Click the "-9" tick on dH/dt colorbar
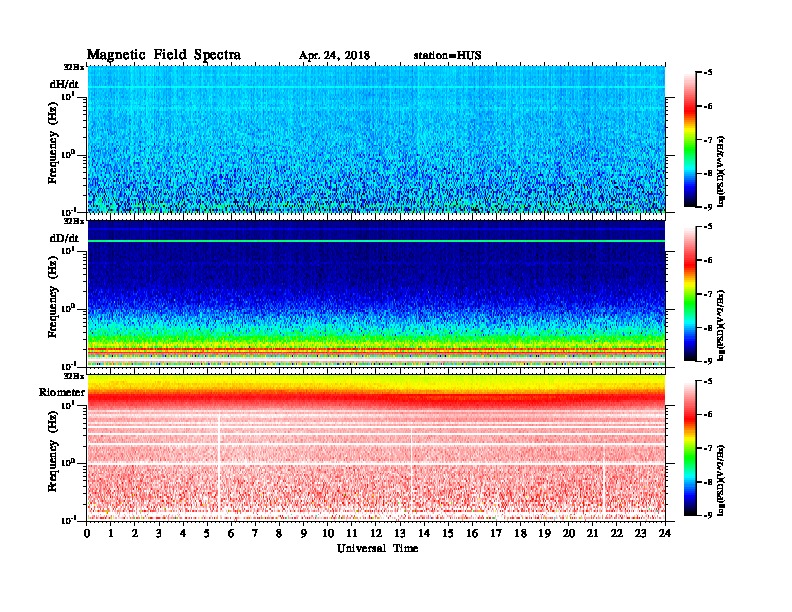This screenshot has width=792, height=612. coord(708,207)
